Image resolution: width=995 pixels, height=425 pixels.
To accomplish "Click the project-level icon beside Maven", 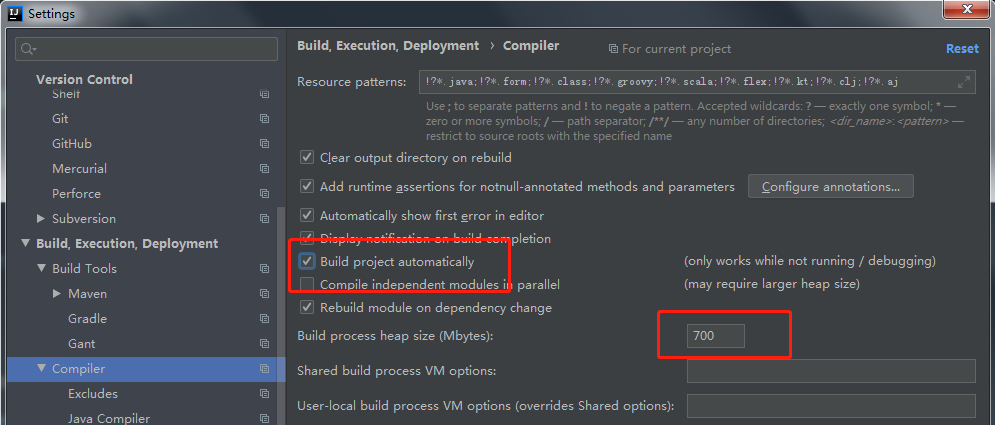I will pos(264,294).
